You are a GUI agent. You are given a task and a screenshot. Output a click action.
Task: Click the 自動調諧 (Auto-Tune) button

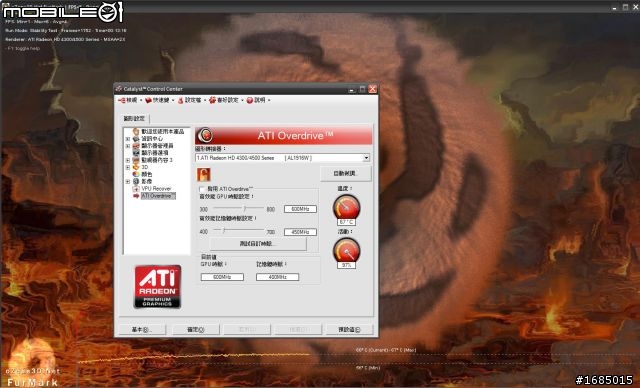pos(345,173)
